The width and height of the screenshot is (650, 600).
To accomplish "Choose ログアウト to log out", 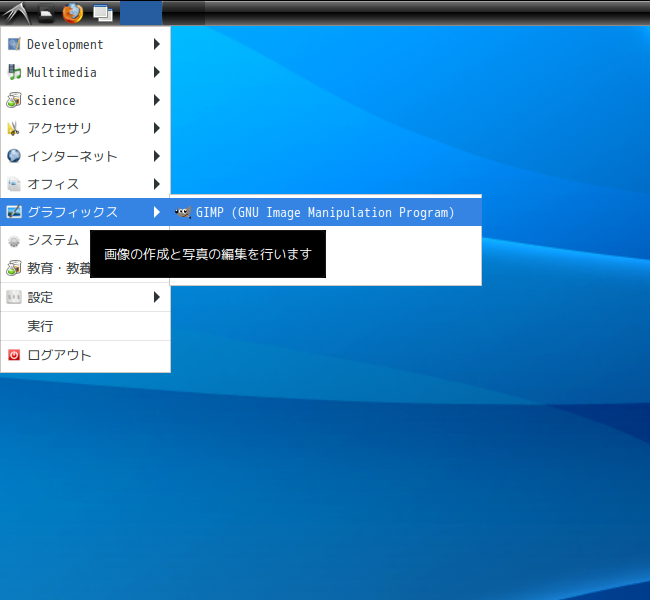I will tap(85, 355).
